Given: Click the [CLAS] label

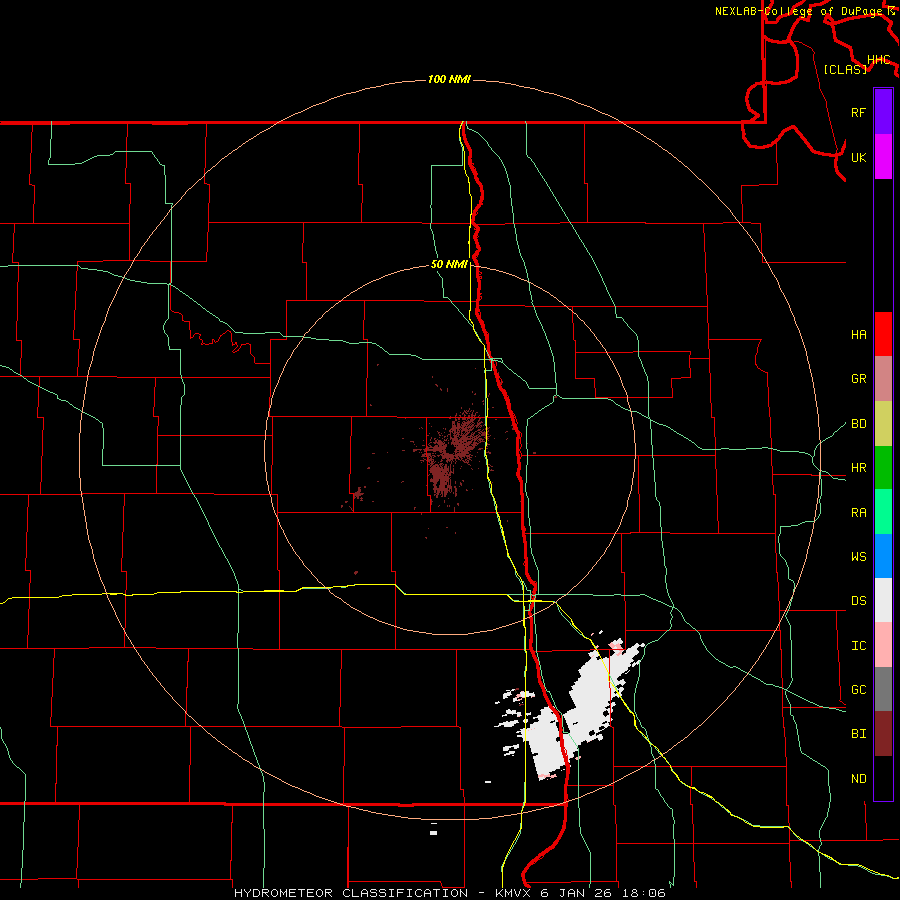Looking at the screenshot, I should [845, 69].
